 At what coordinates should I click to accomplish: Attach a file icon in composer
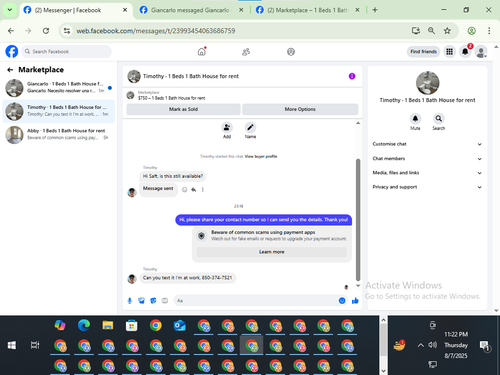point(141,301)
